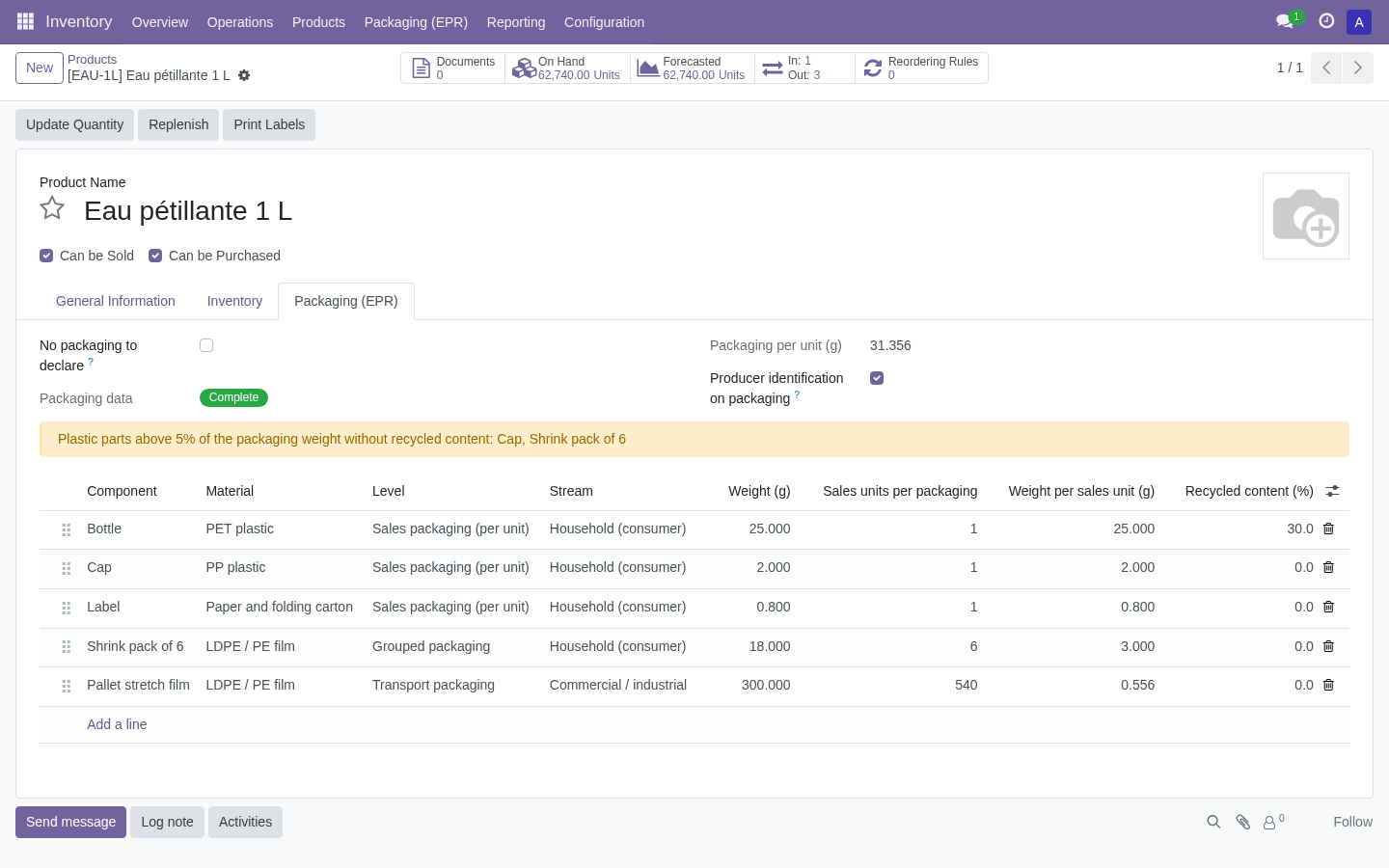Grab the Label row drag handle

67,608
